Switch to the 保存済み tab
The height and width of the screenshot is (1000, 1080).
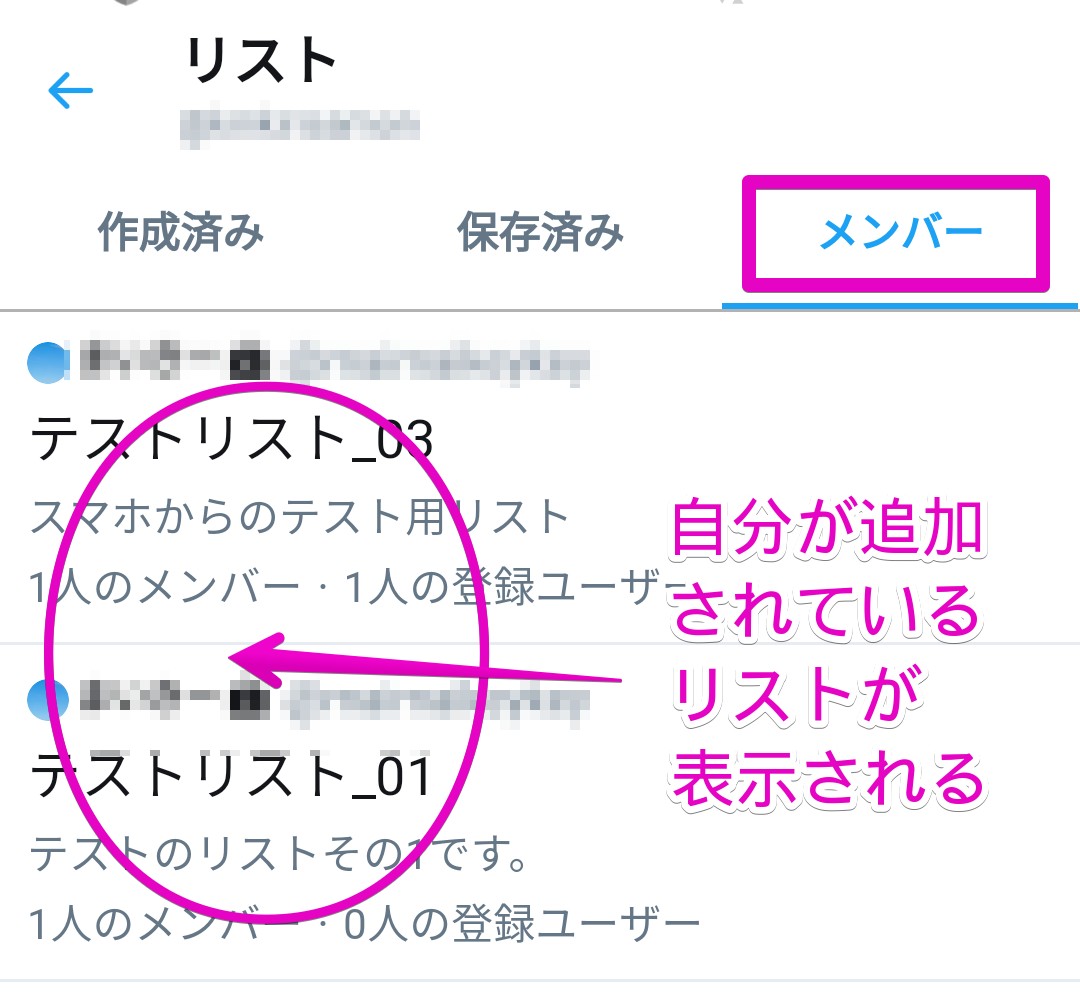[x=541, y=232]
